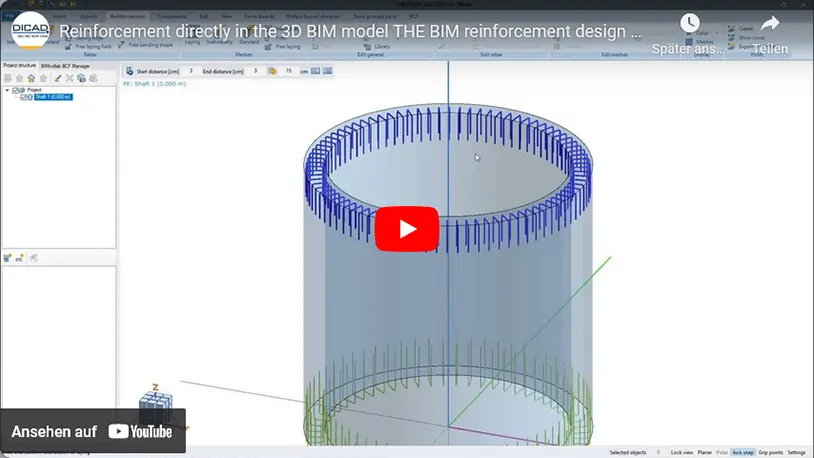
Task: Toggle the Shaft 1 checkbox
Action: (23, 97)
